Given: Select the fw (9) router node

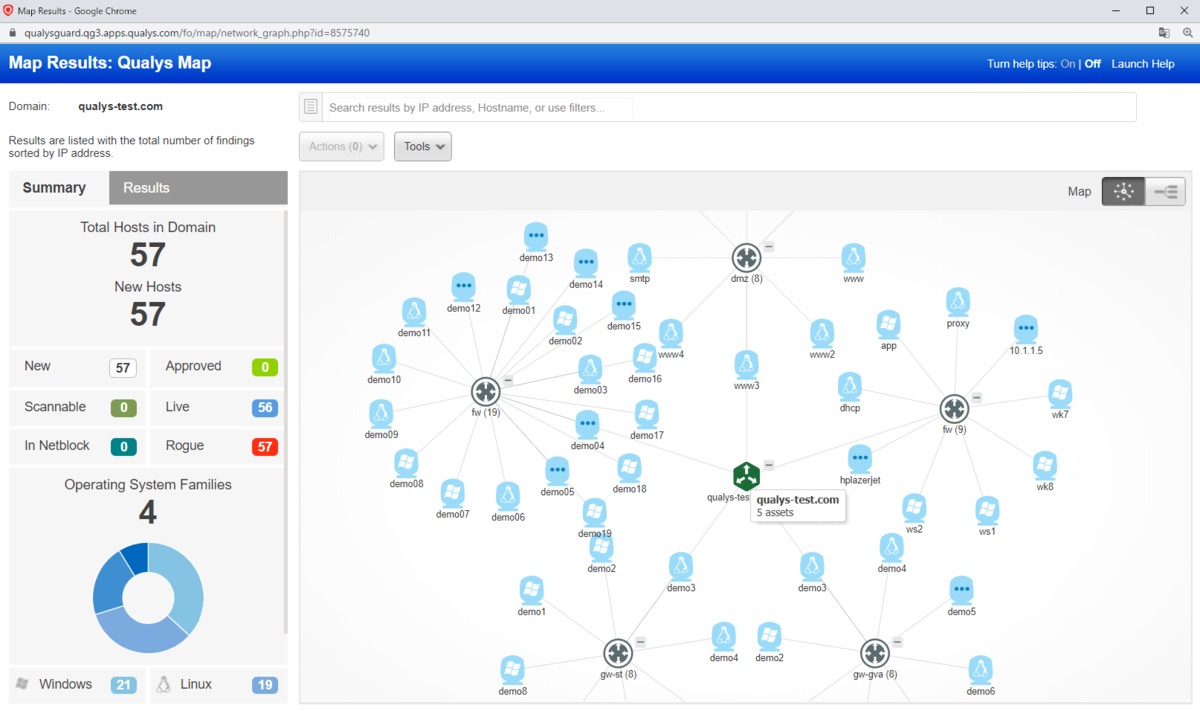Looking at the screenshot, I should click(x=954, y=409).
